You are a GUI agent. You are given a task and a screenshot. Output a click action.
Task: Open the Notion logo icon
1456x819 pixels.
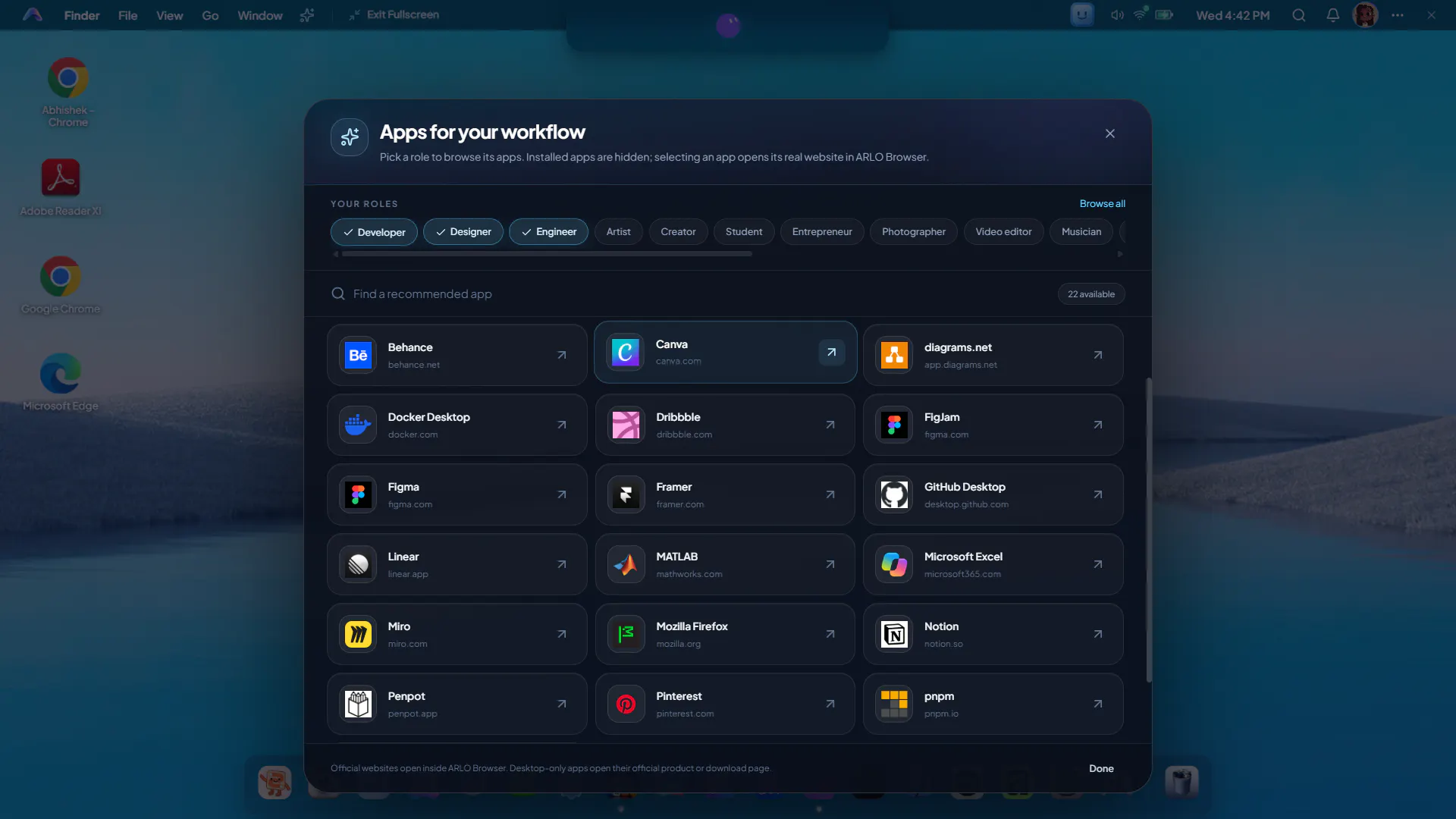point(894,634)
